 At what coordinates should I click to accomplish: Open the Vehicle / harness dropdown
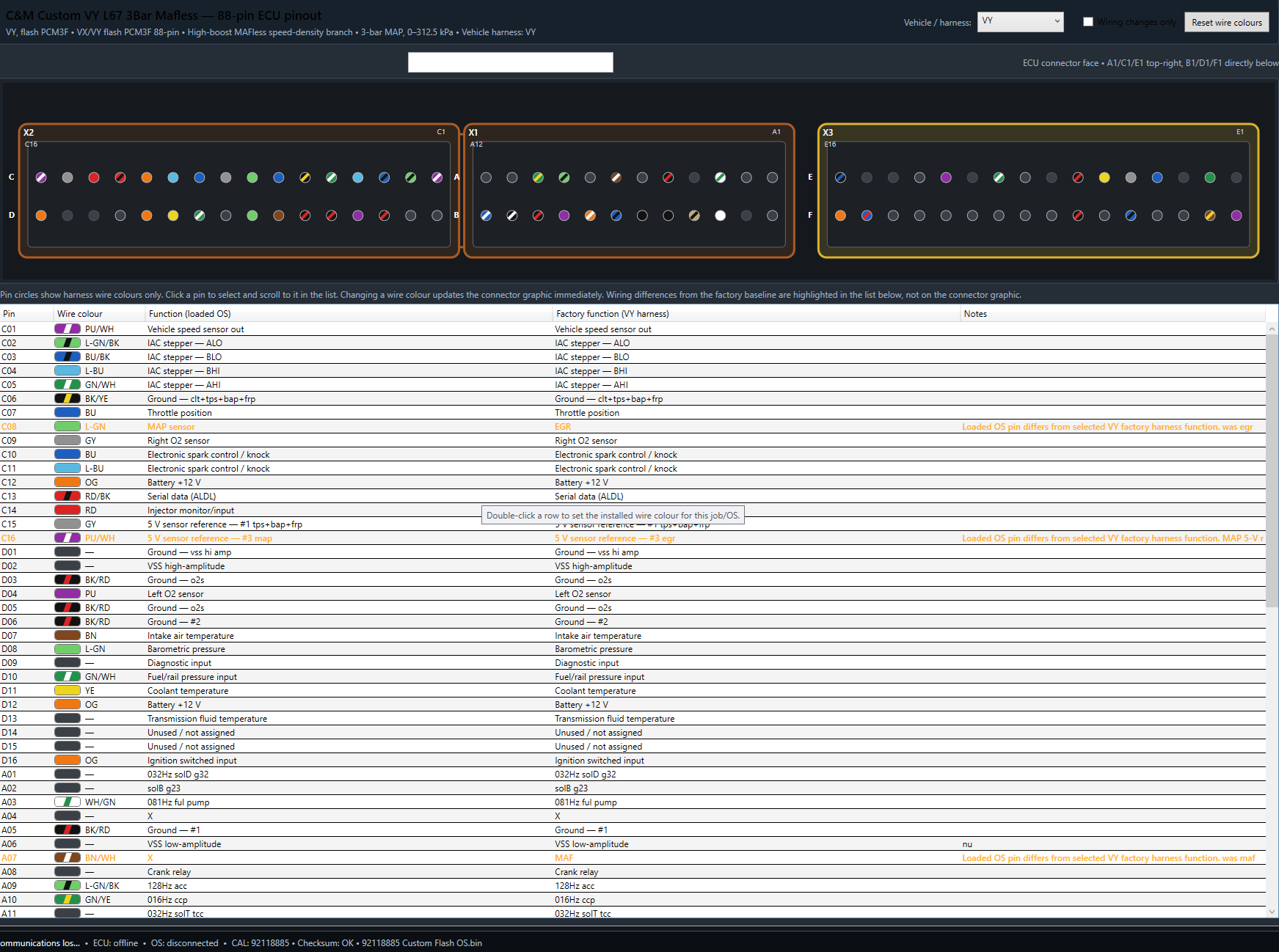point(1020,22)
